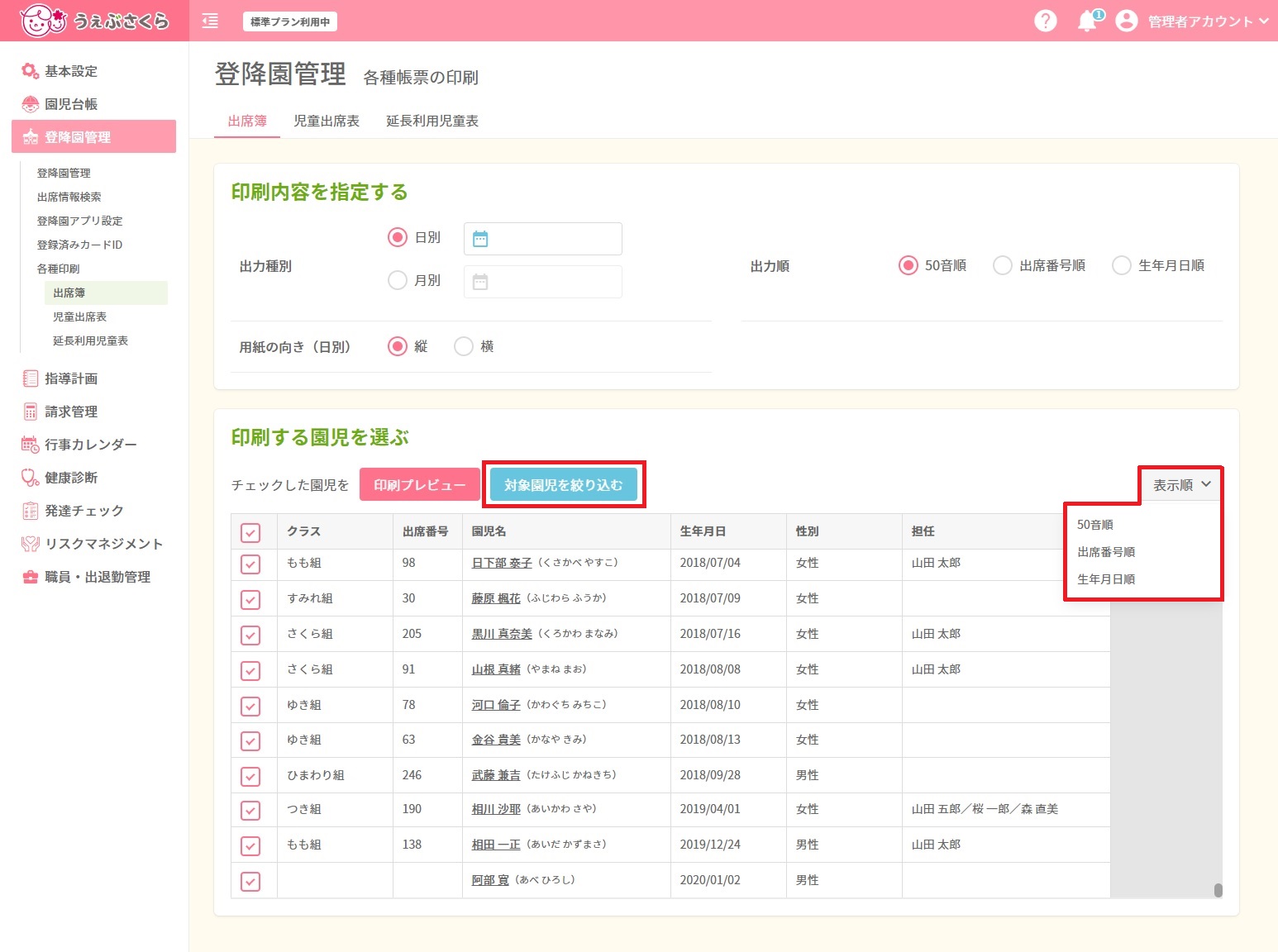Click the 請求管理 calculator icon
Screen dimensions: 1278x952
click(30, 412)
